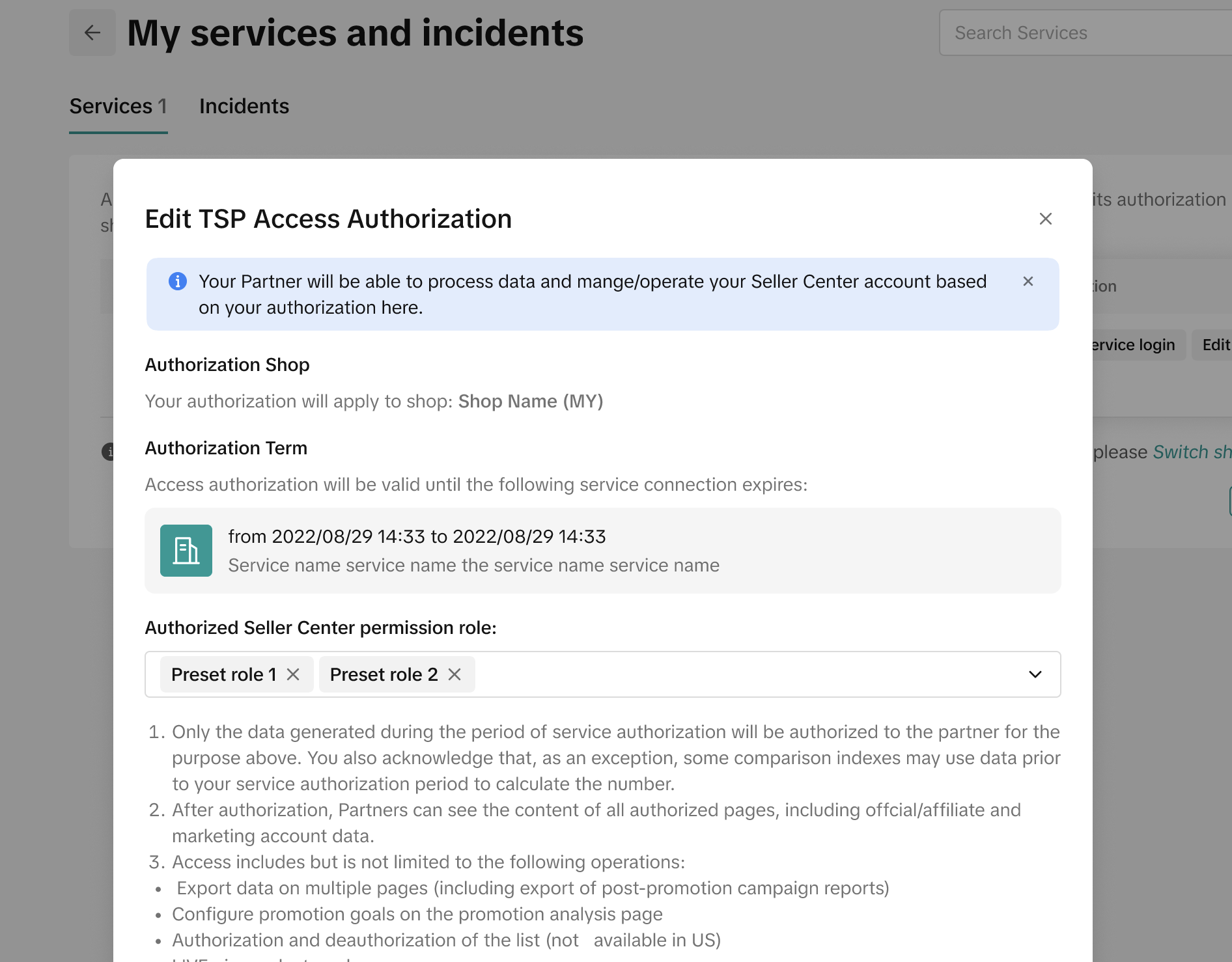
Task: Click the back arrow beside page title
Action: tap(92, 33)
